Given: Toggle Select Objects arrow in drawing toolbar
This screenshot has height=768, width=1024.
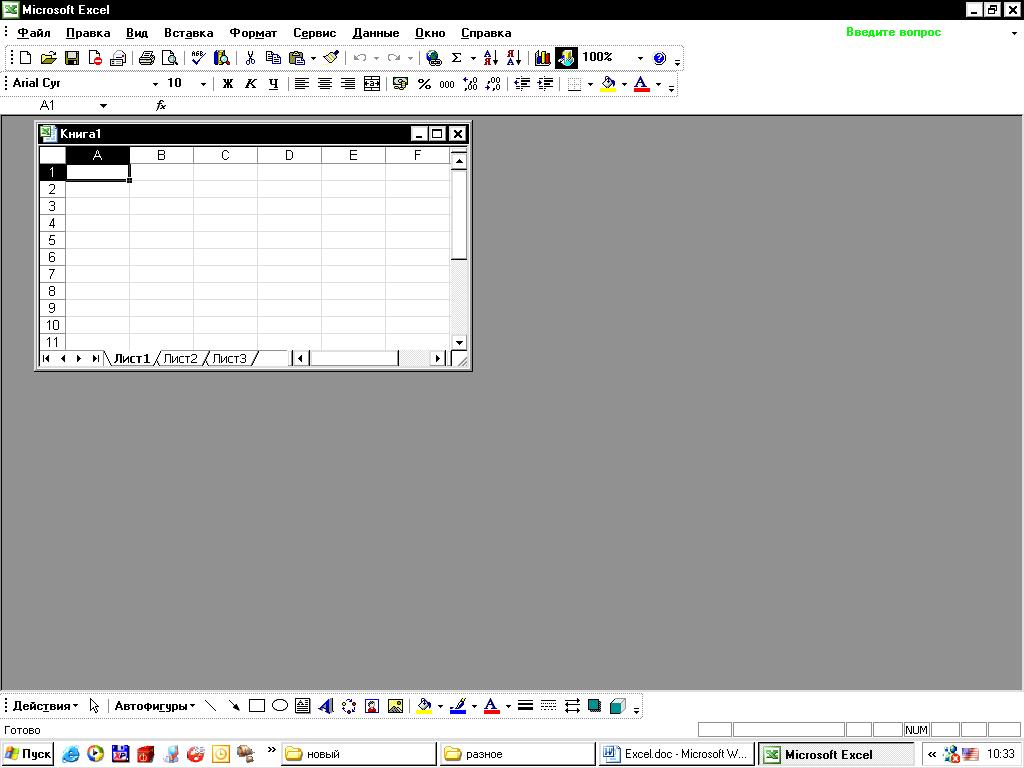Looking at the screenshot, I should point(94,706).
